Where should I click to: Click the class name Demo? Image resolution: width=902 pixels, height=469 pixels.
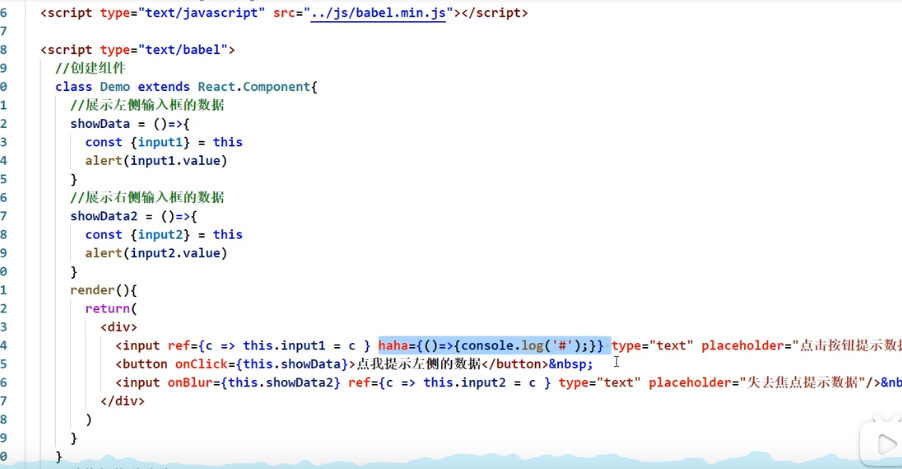click(x=114, y=86)
